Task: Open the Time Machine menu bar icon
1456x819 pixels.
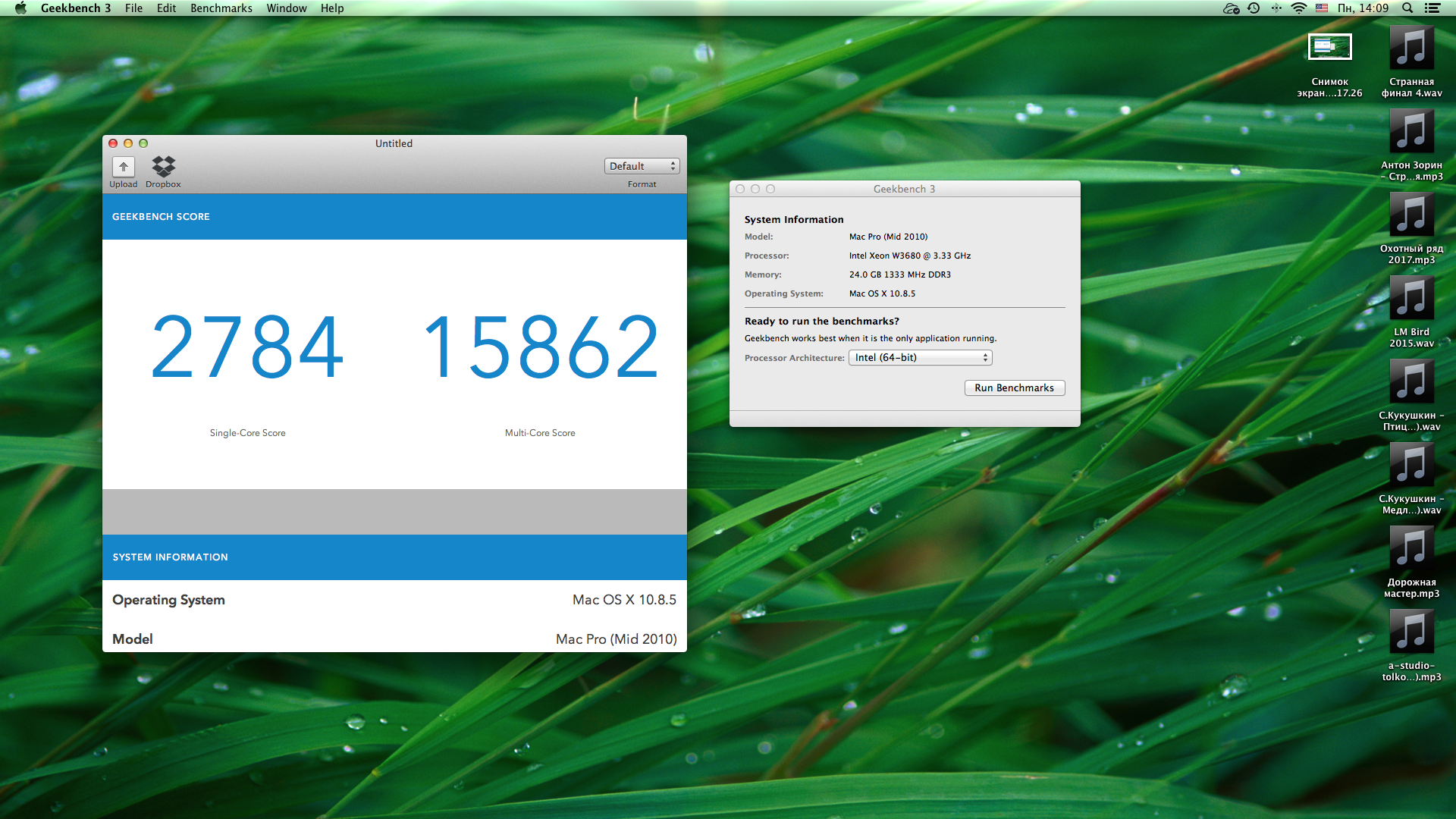Action: pyautogui.click(x=1254, y=8)
